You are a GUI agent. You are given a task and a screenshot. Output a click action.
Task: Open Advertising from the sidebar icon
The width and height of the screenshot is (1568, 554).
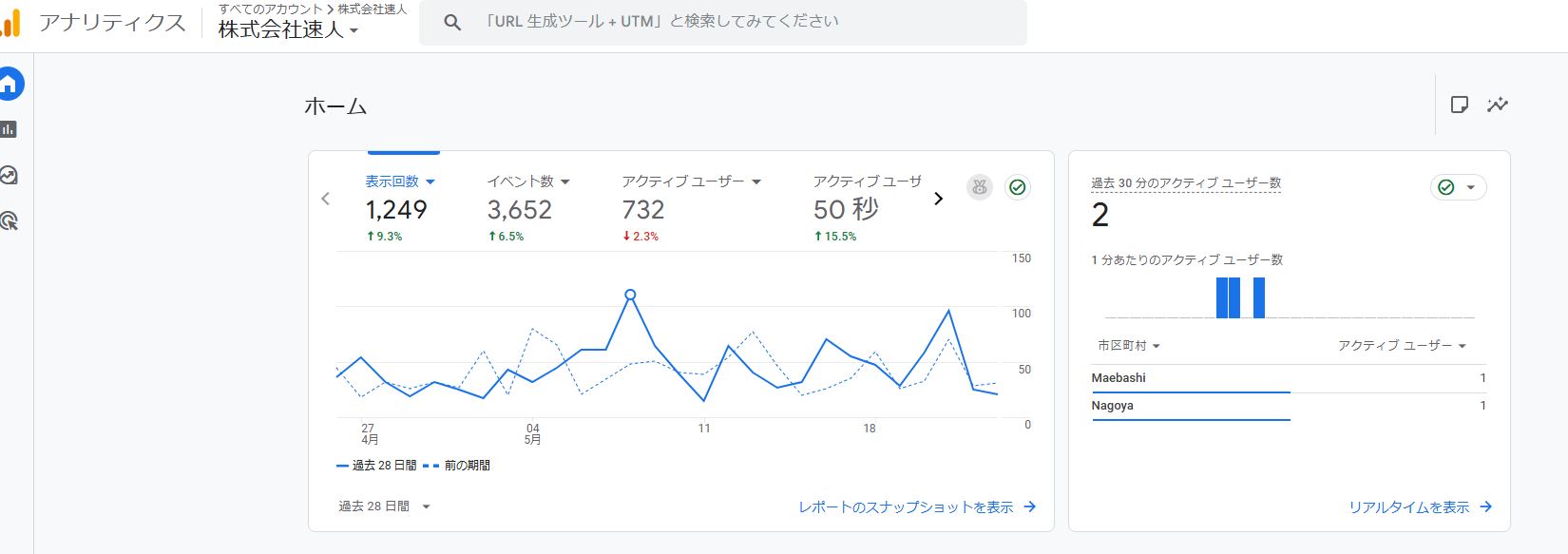[x=10, y=221]
